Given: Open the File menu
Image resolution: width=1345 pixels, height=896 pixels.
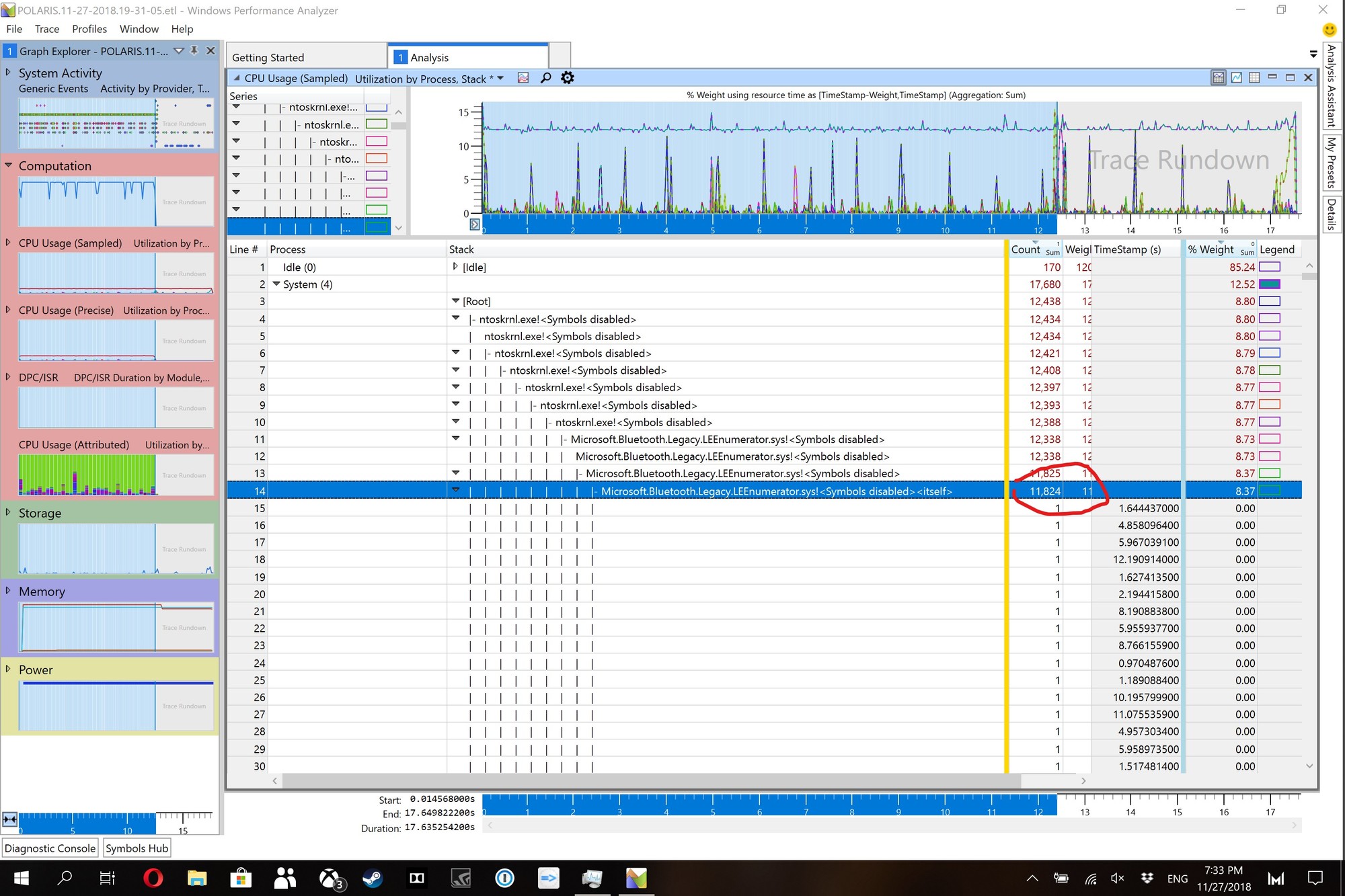Looking at the screenshot, I should point(14,29).
